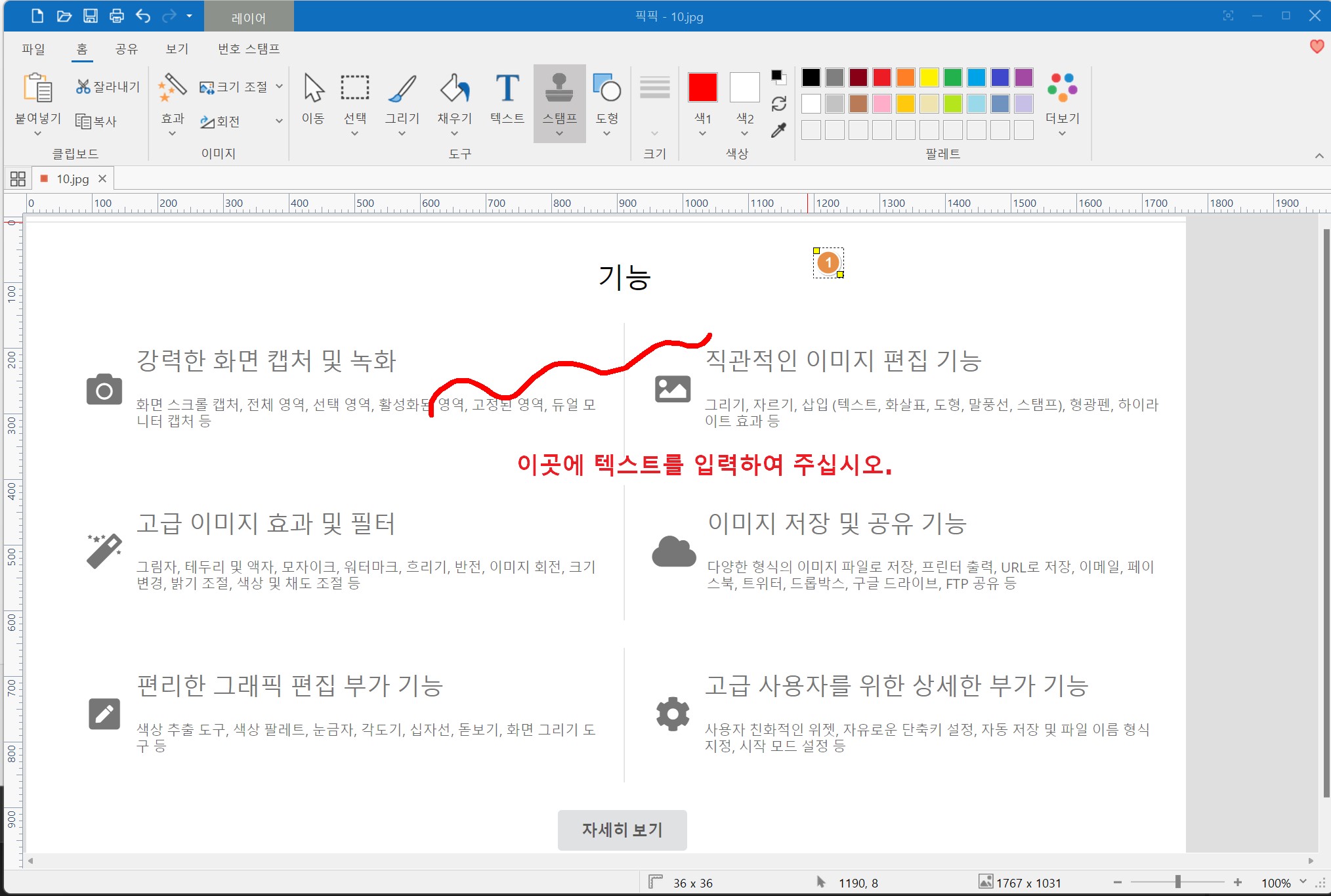Open the 번호 스탬프 ribbon tab

[249, 49]
